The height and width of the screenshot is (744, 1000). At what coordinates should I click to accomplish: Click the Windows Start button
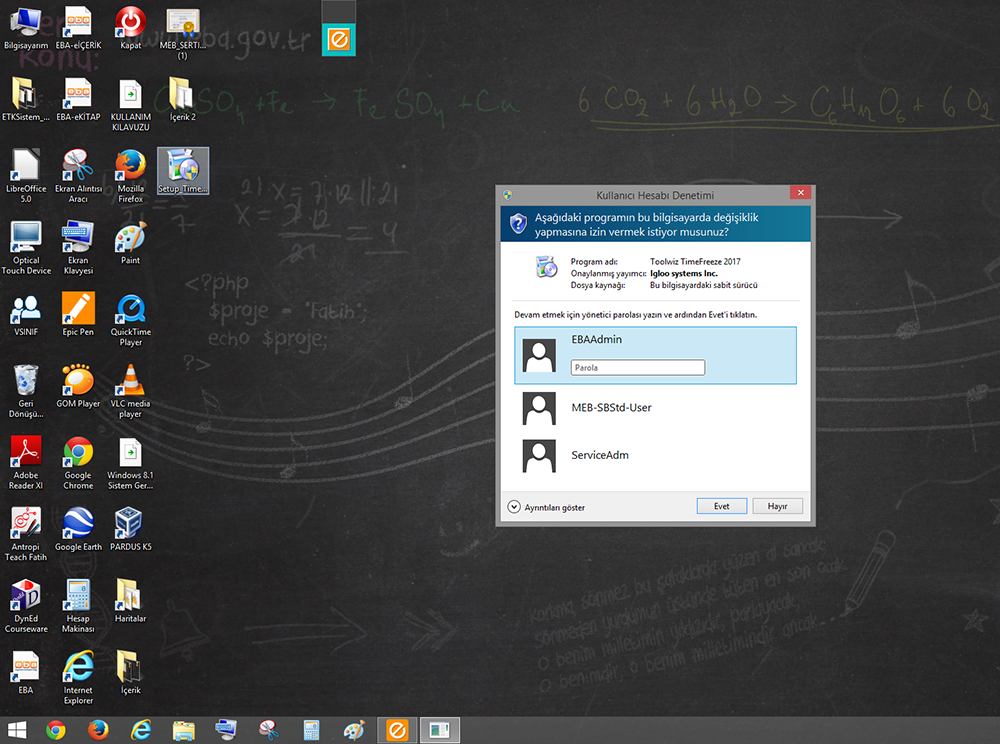pyautogui.click(x=17, y=730)
